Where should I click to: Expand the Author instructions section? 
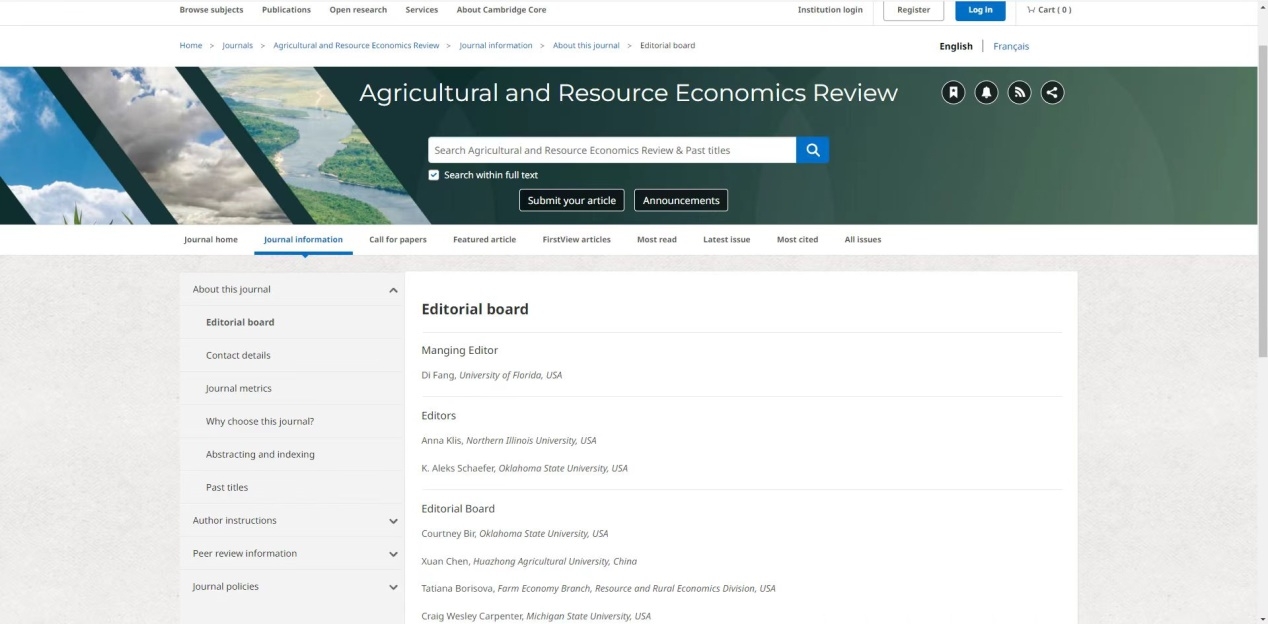tap(393, 521)
